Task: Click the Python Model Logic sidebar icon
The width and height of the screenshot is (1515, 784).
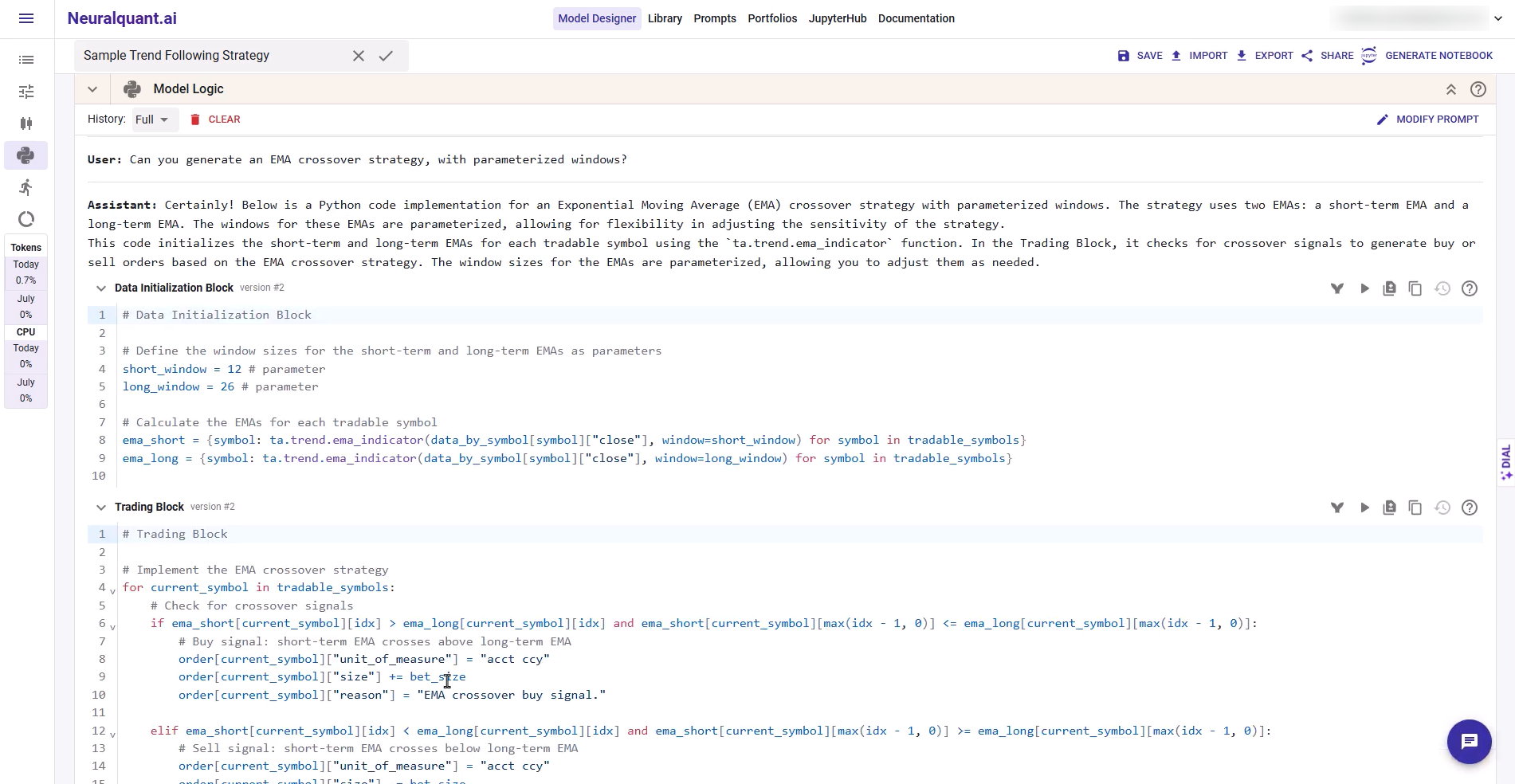Action: [x=26, y=155]
